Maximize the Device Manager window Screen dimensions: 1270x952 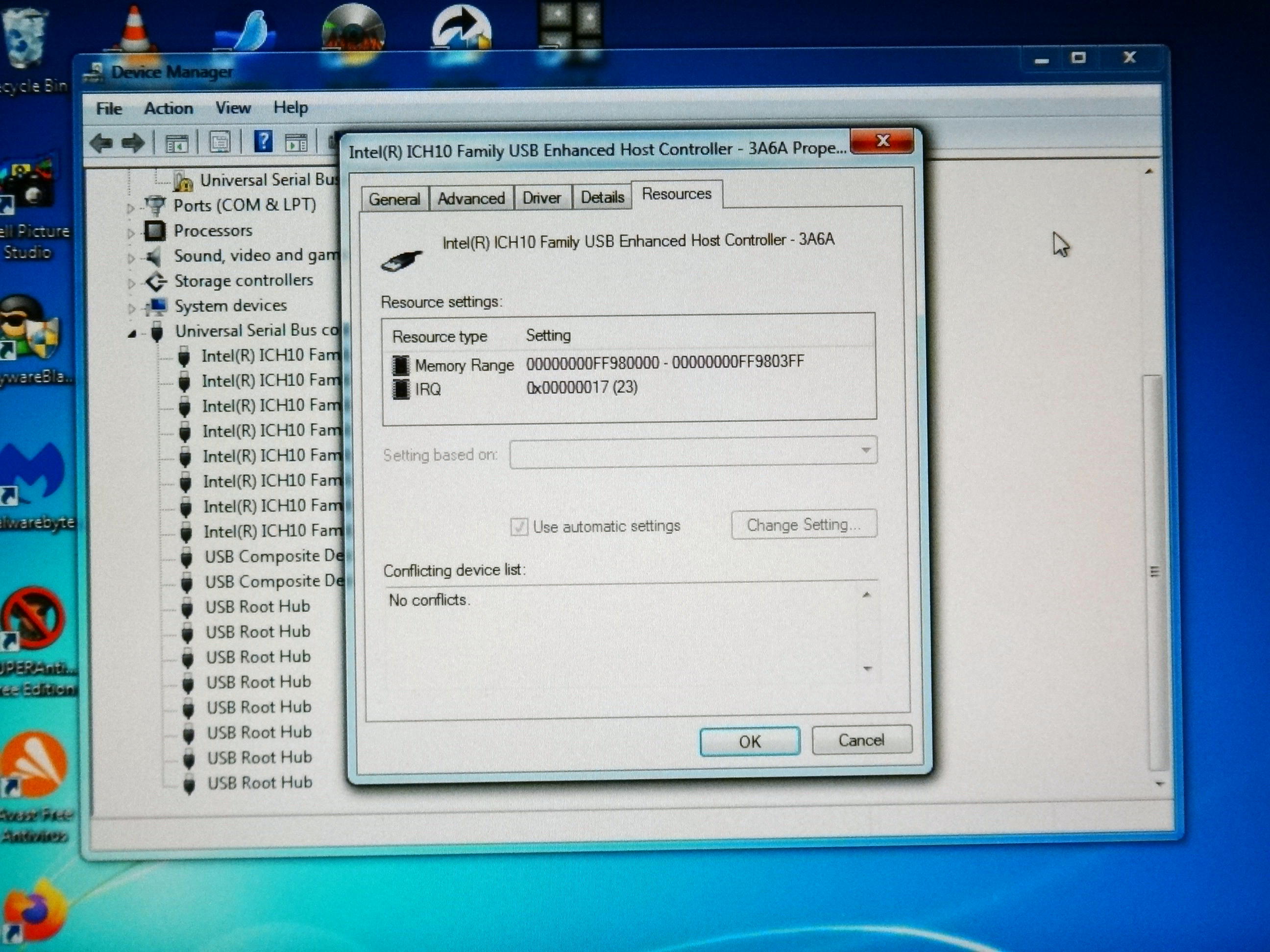click(x=1078, y=58)
